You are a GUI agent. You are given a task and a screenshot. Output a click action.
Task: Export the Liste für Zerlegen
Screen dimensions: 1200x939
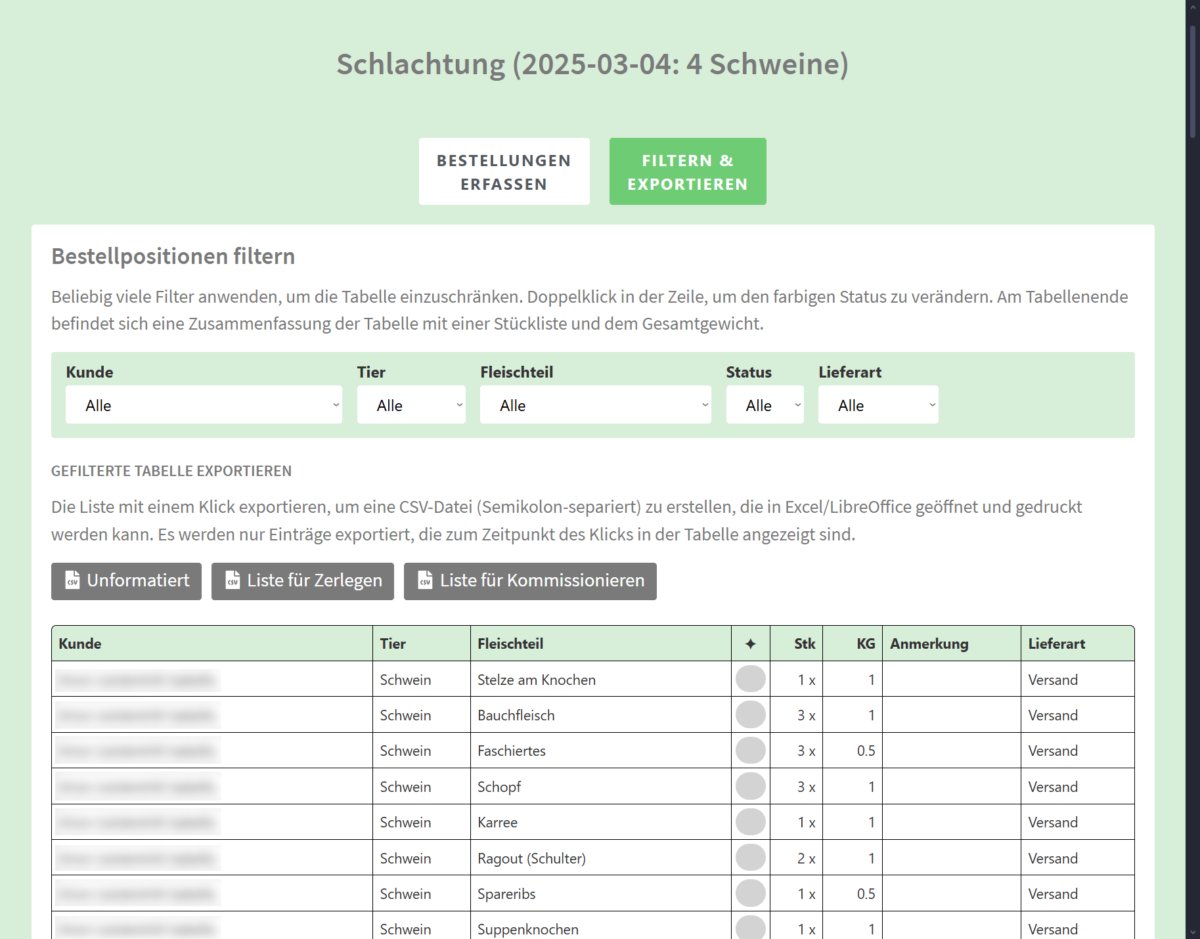tap(302, 581)
